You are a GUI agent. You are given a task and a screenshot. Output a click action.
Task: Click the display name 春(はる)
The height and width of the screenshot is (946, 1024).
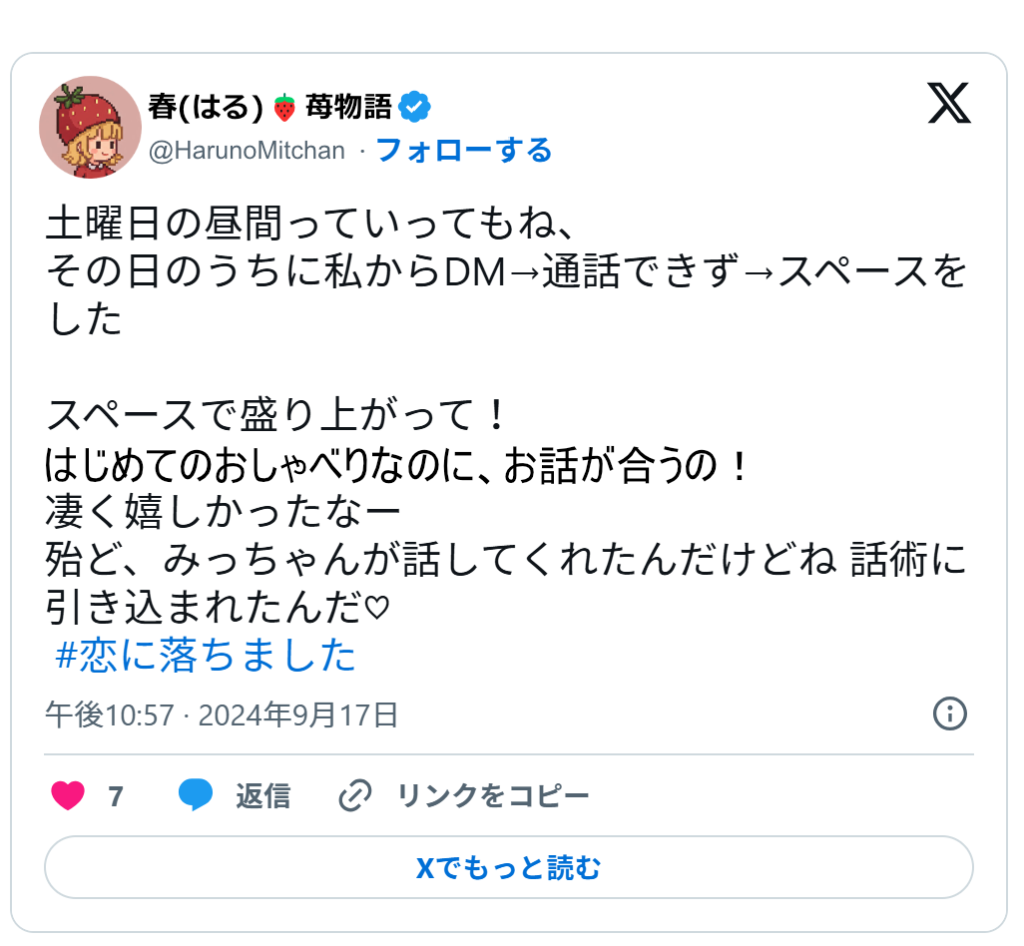point(206,107)
